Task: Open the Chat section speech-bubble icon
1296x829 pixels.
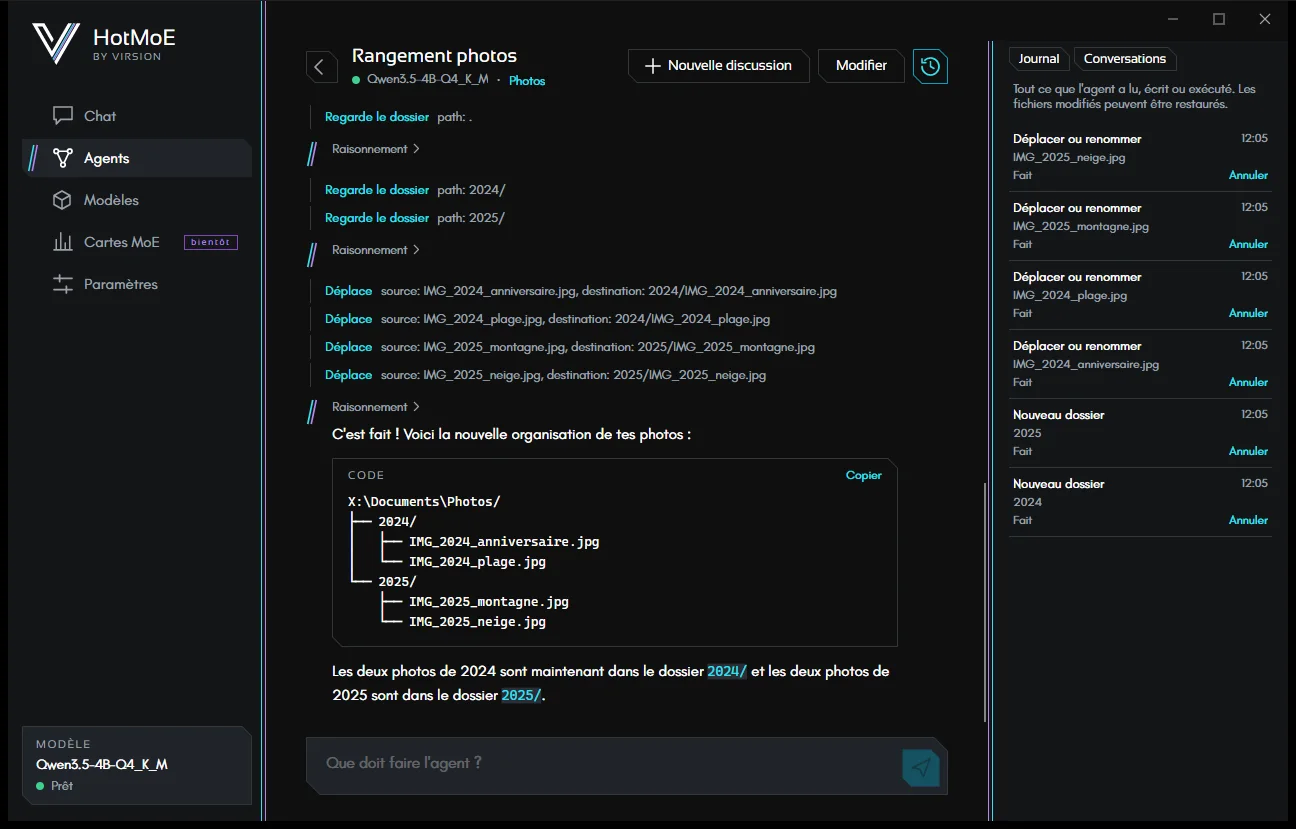Action: point(63,116)
